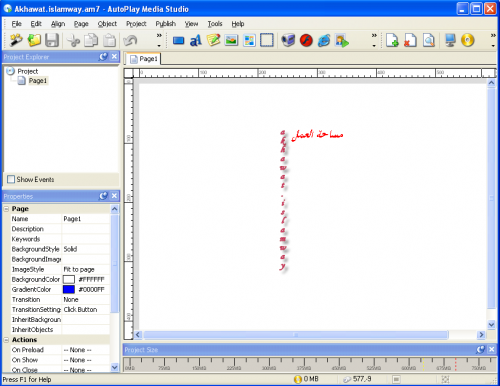Collapse the Page properties section
Image resolution: width=500 pixels, height=386 pixels.
[6, 209]
